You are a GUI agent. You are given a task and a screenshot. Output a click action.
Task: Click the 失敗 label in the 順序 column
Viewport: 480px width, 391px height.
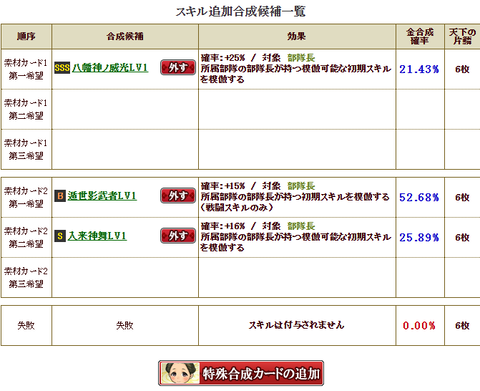26,325
